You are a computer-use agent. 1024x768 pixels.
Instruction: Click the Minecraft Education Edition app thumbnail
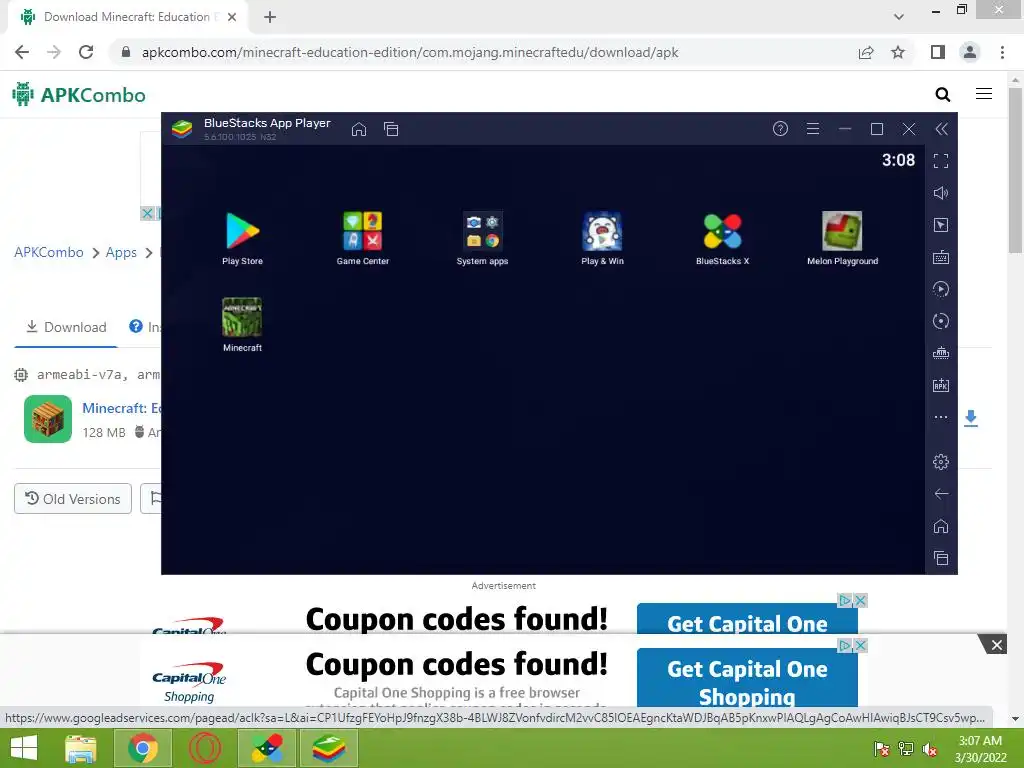point(48,419)
